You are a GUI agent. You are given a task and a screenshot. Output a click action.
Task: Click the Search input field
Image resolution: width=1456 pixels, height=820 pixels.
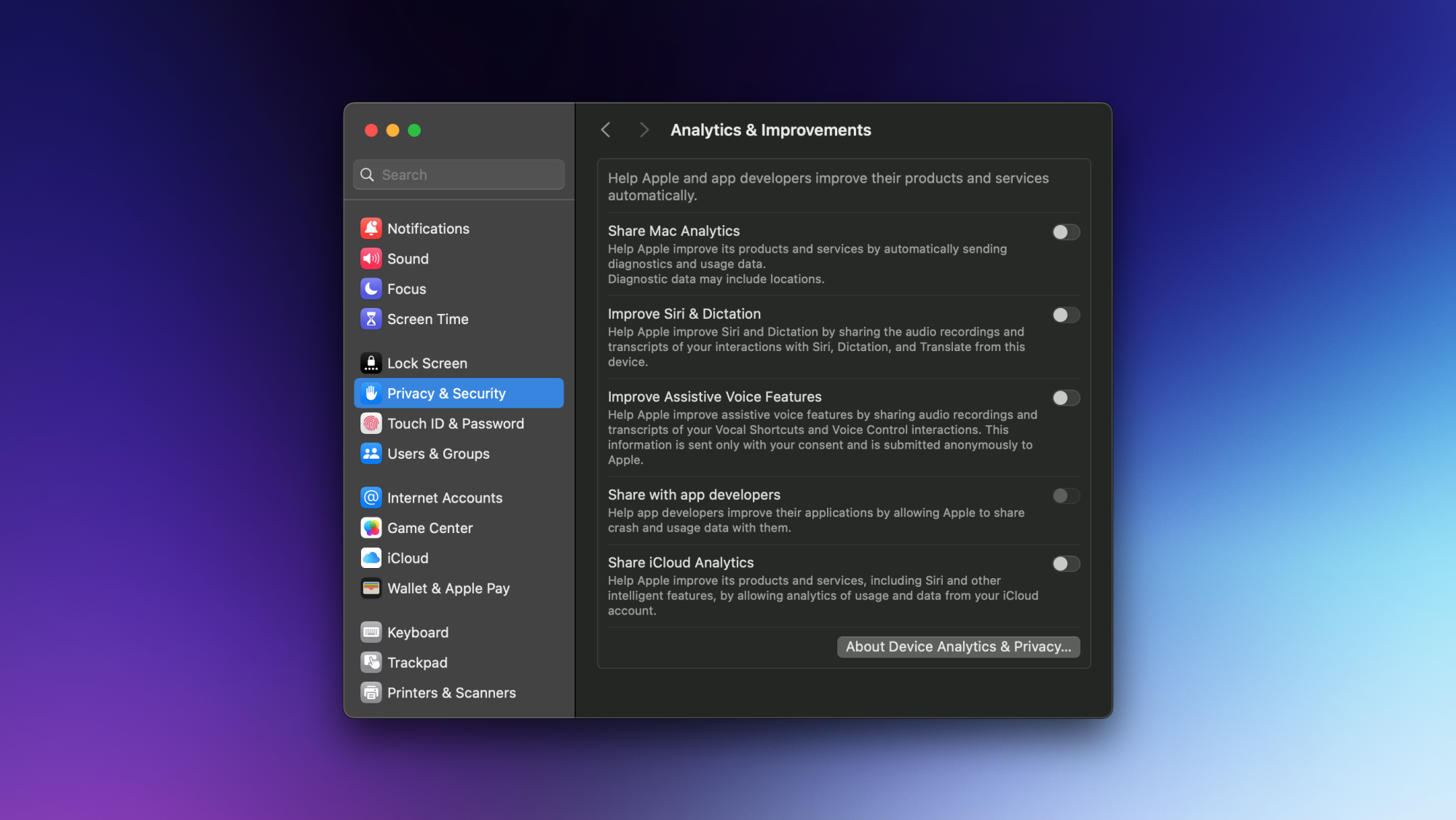(459, 175)
